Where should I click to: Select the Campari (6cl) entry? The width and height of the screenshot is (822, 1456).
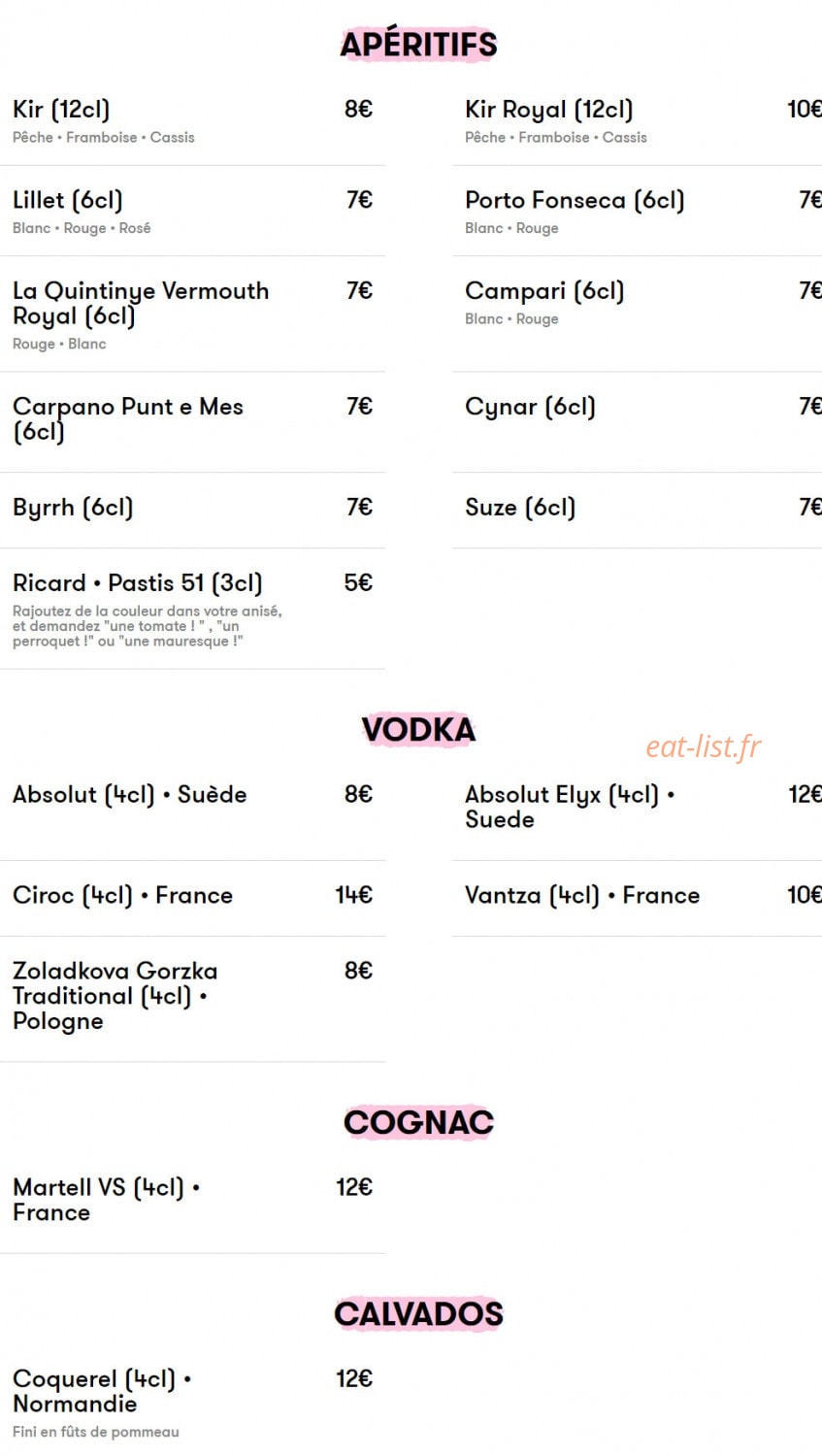pos(637,314)
